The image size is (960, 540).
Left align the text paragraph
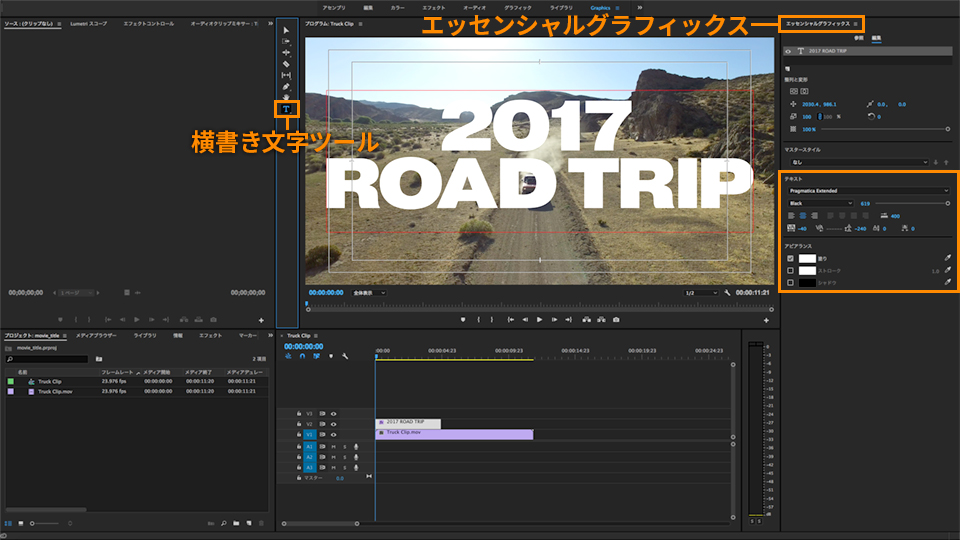tap(791, 216)
